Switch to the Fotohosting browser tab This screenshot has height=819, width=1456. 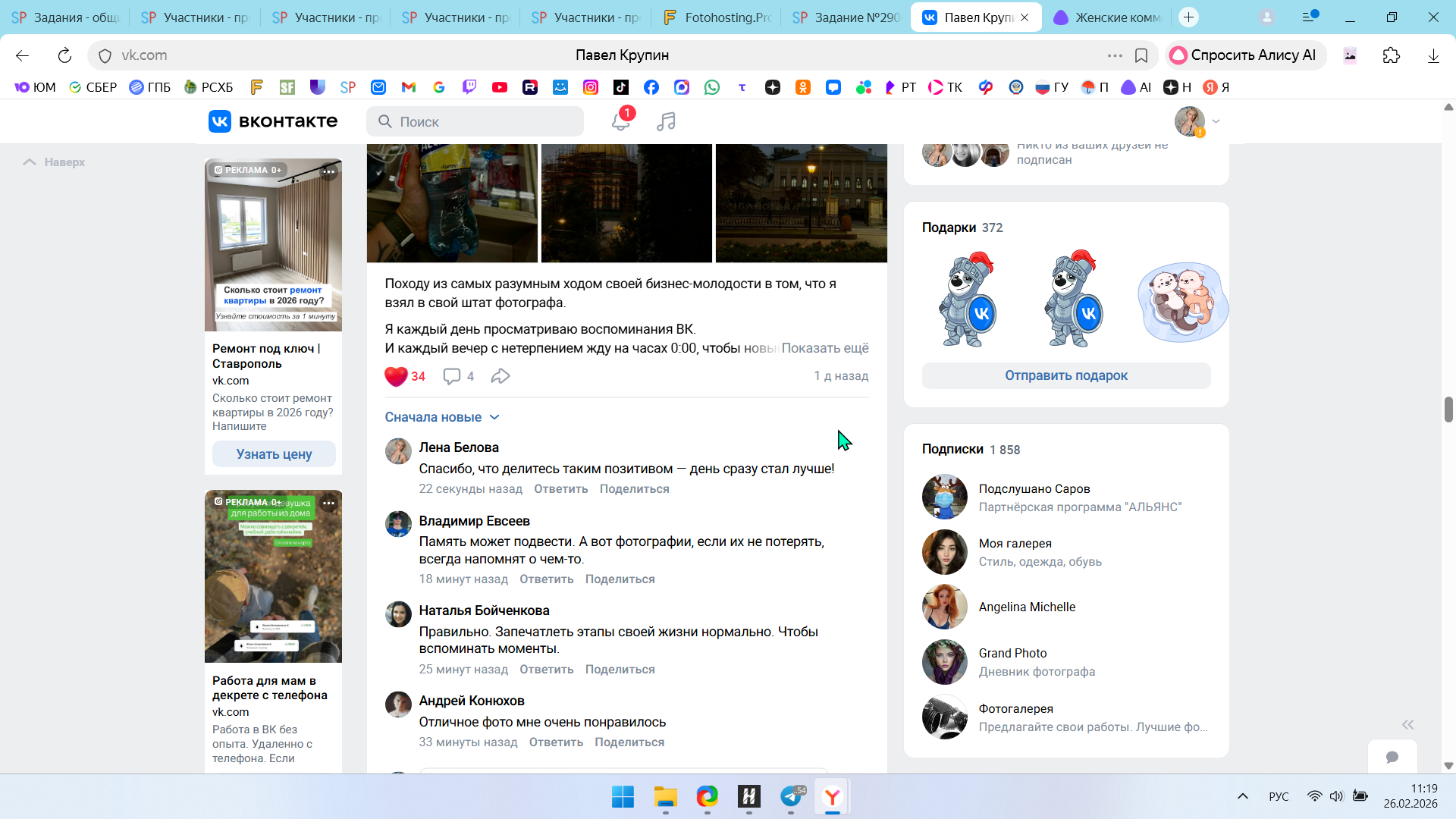tap(717, 17)
